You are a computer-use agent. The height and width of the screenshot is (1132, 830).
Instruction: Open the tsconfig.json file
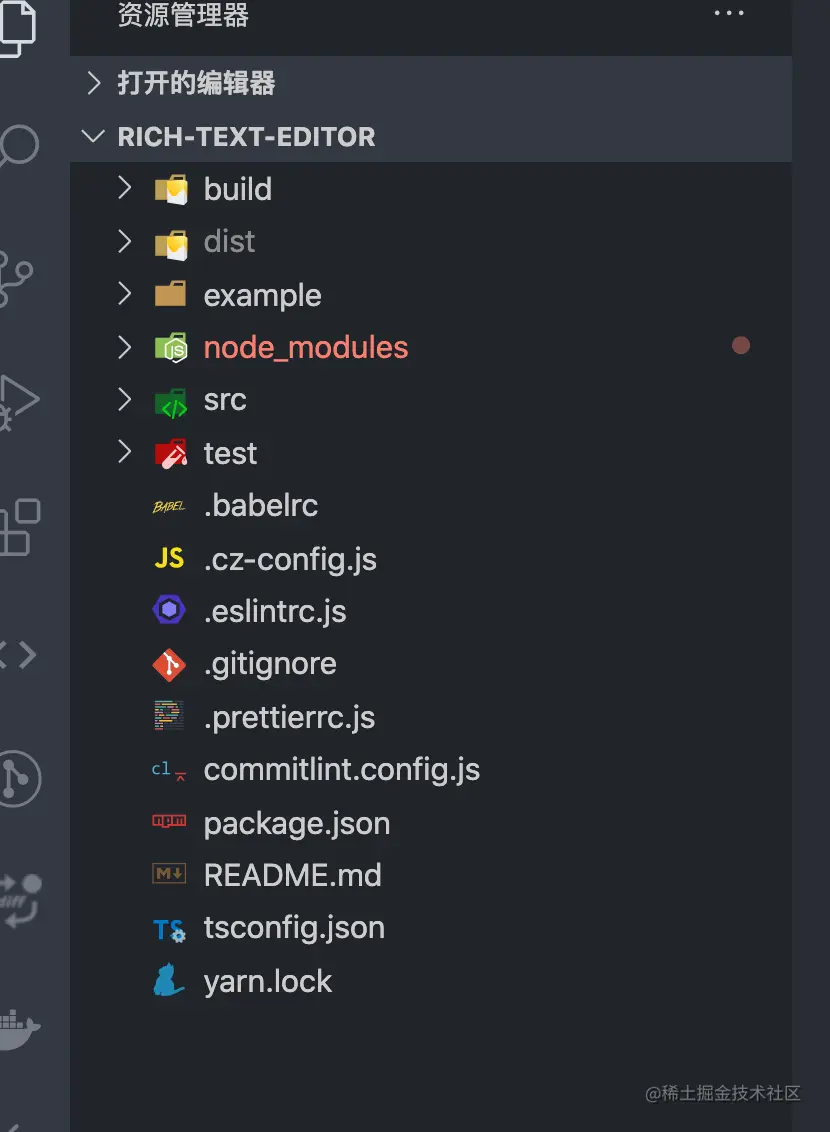click(x=294, y=928)
